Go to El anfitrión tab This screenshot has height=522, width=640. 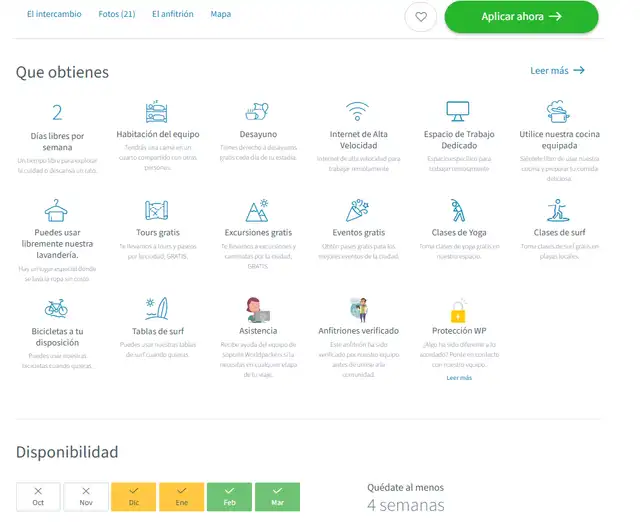[173, 14]
